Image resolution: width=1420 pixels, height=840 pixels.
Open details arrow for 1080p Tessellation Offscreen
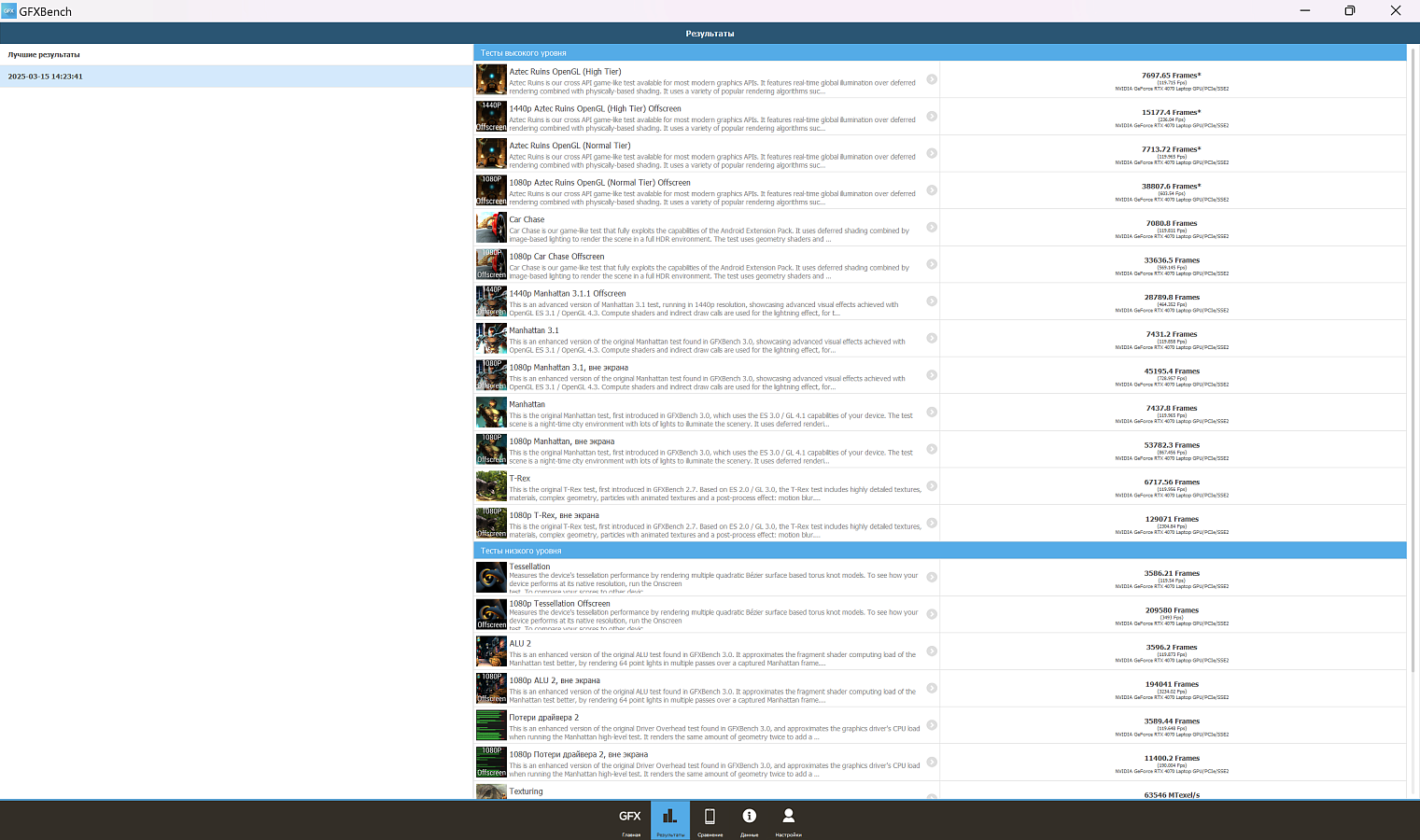click(x=932, y=614)
